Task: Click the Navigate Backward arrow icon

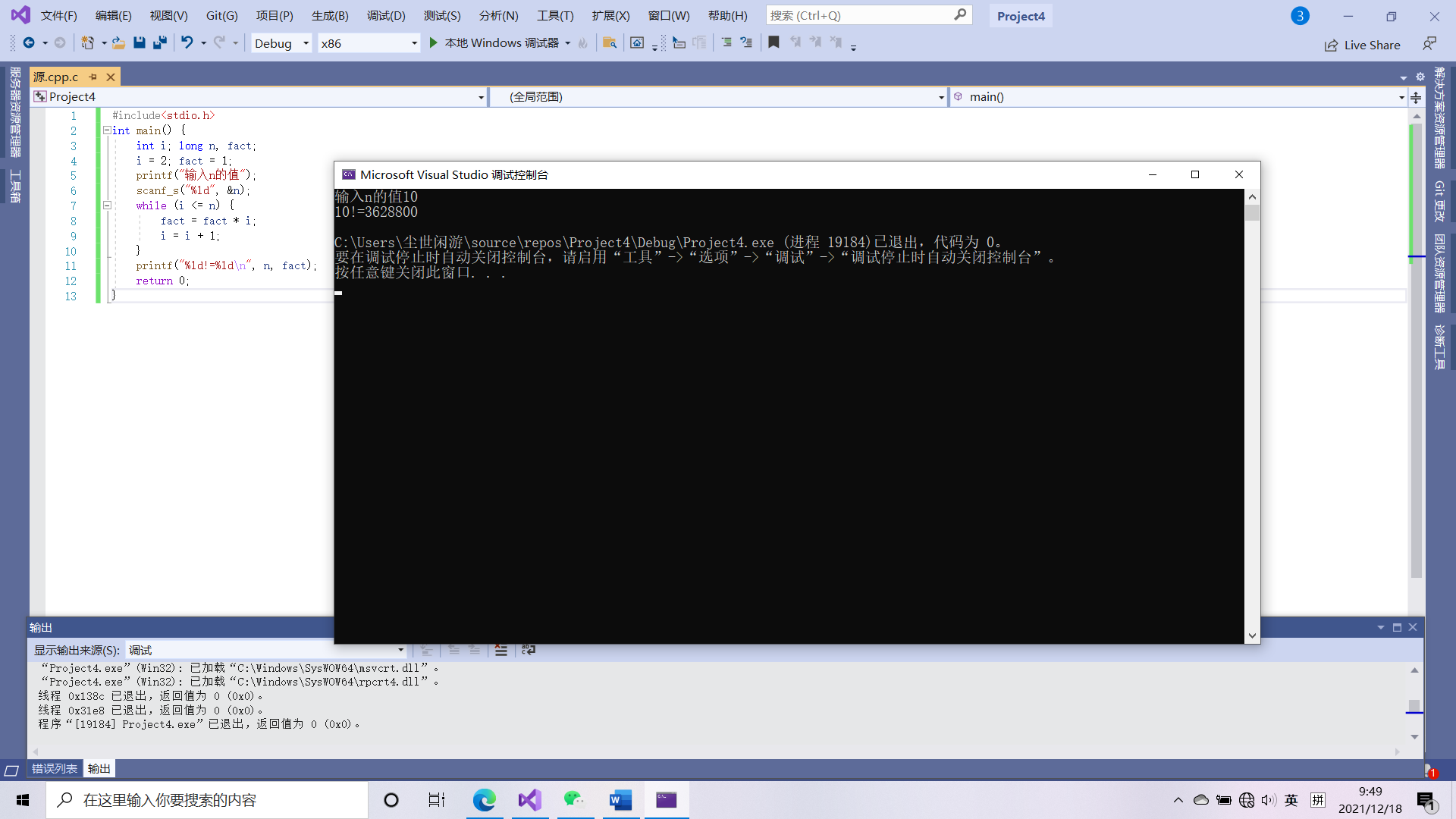Action: [29, 43]
